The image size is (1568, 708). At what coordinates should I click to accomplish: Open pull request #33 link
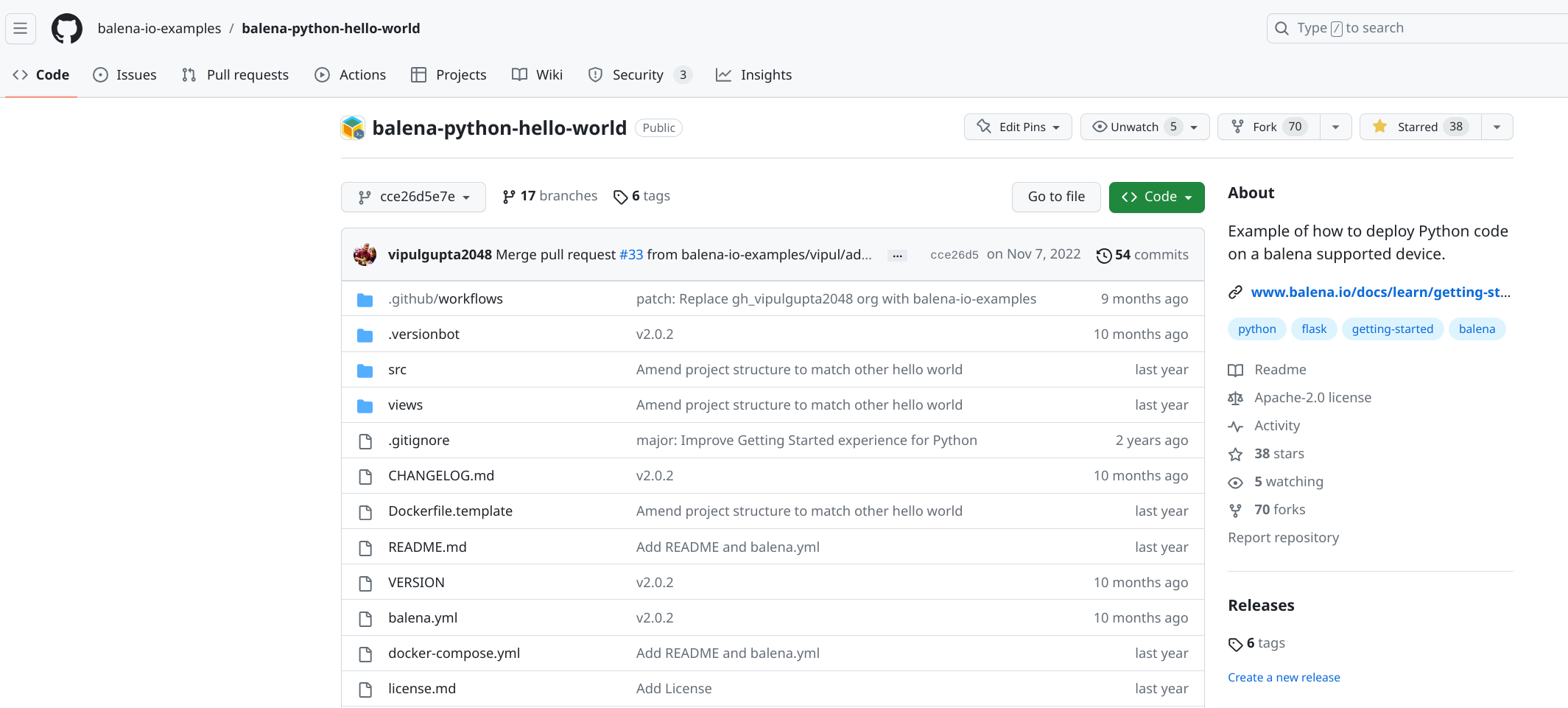(631, 255)
